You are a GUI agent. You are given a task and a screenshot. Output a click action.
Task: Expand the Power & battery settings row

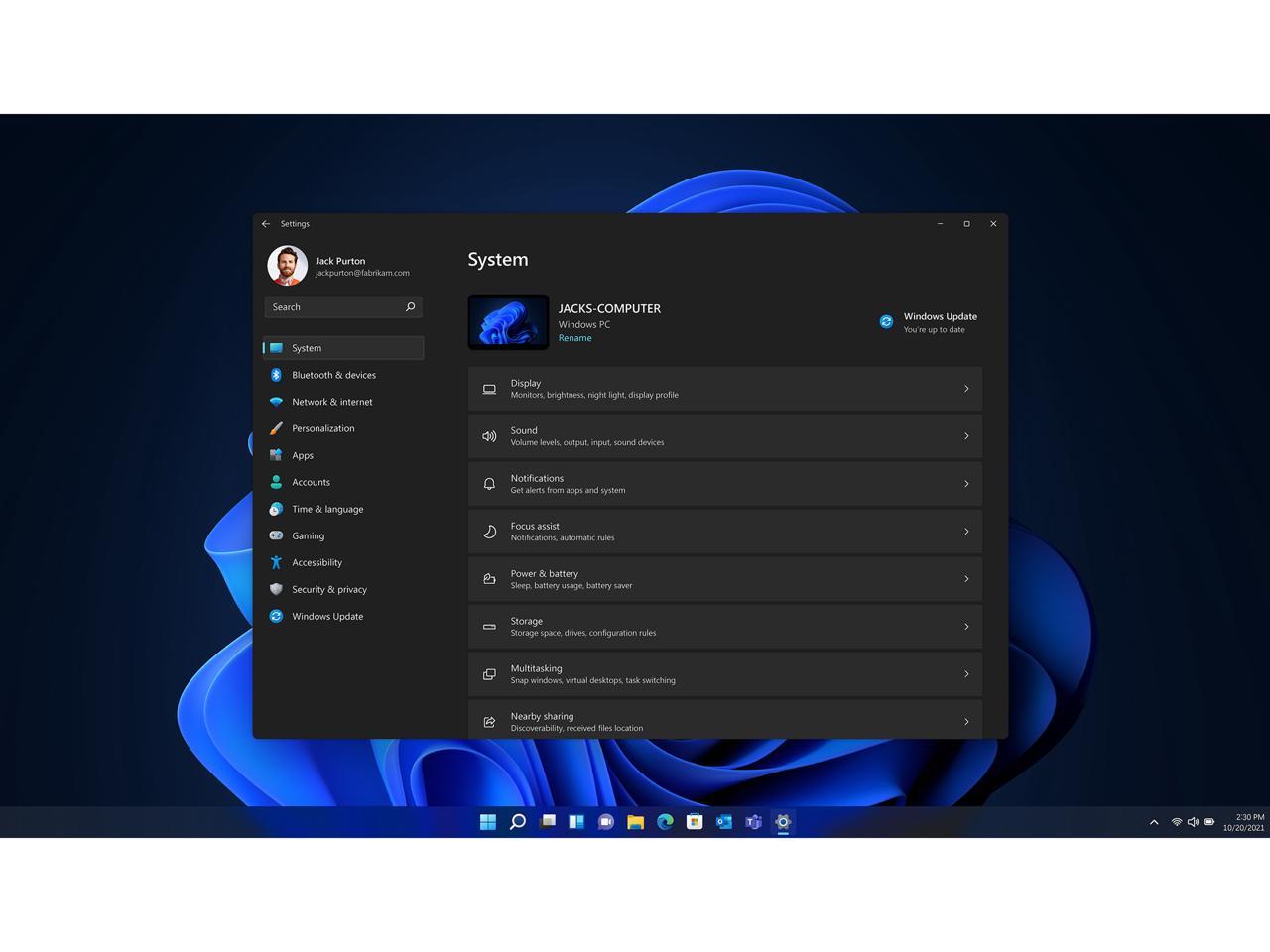pyautogui.click(x=724, y=578)
